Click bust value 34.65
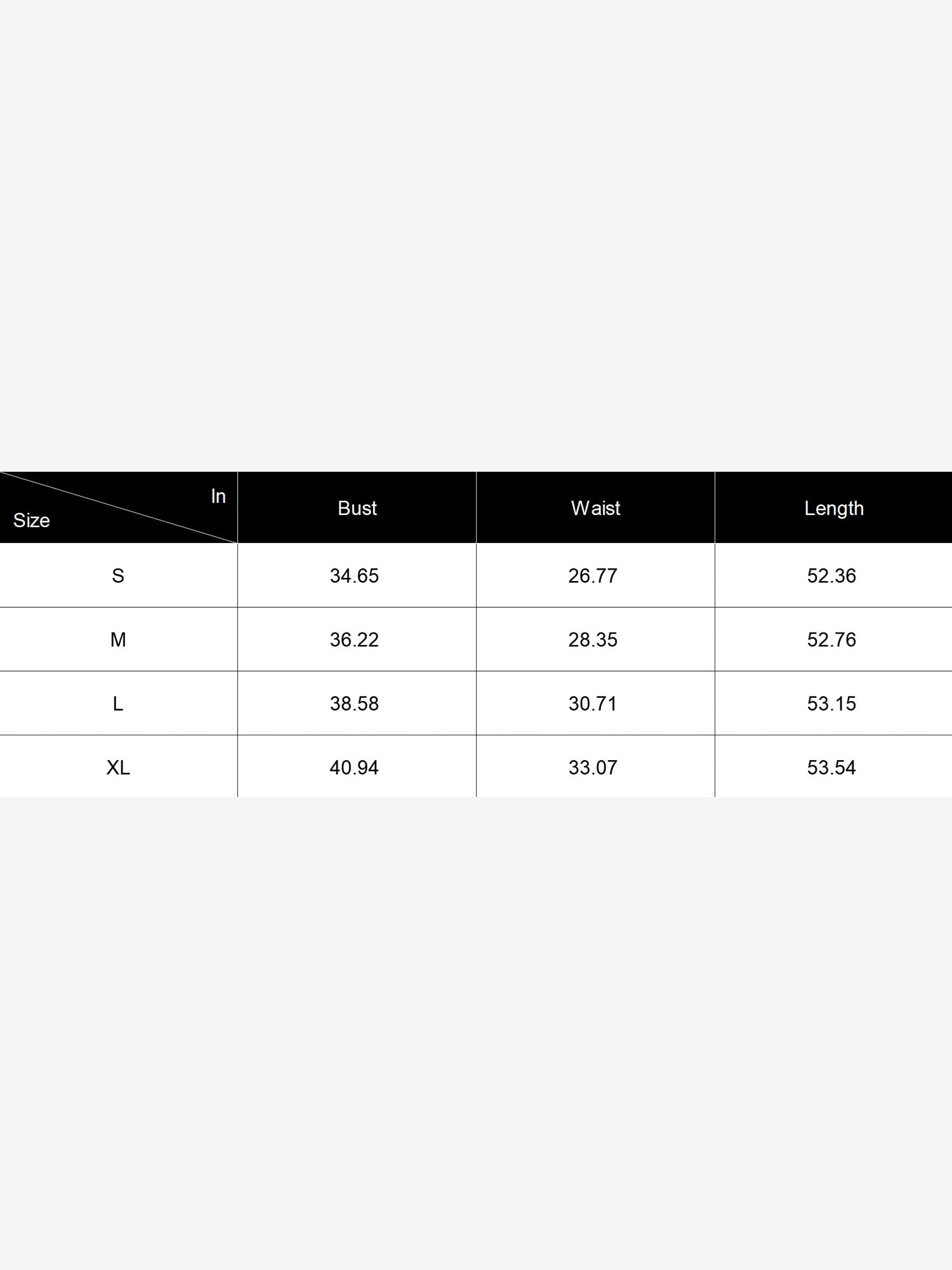This screenshot has width=952, height=1270. click(x=354, y=575)
